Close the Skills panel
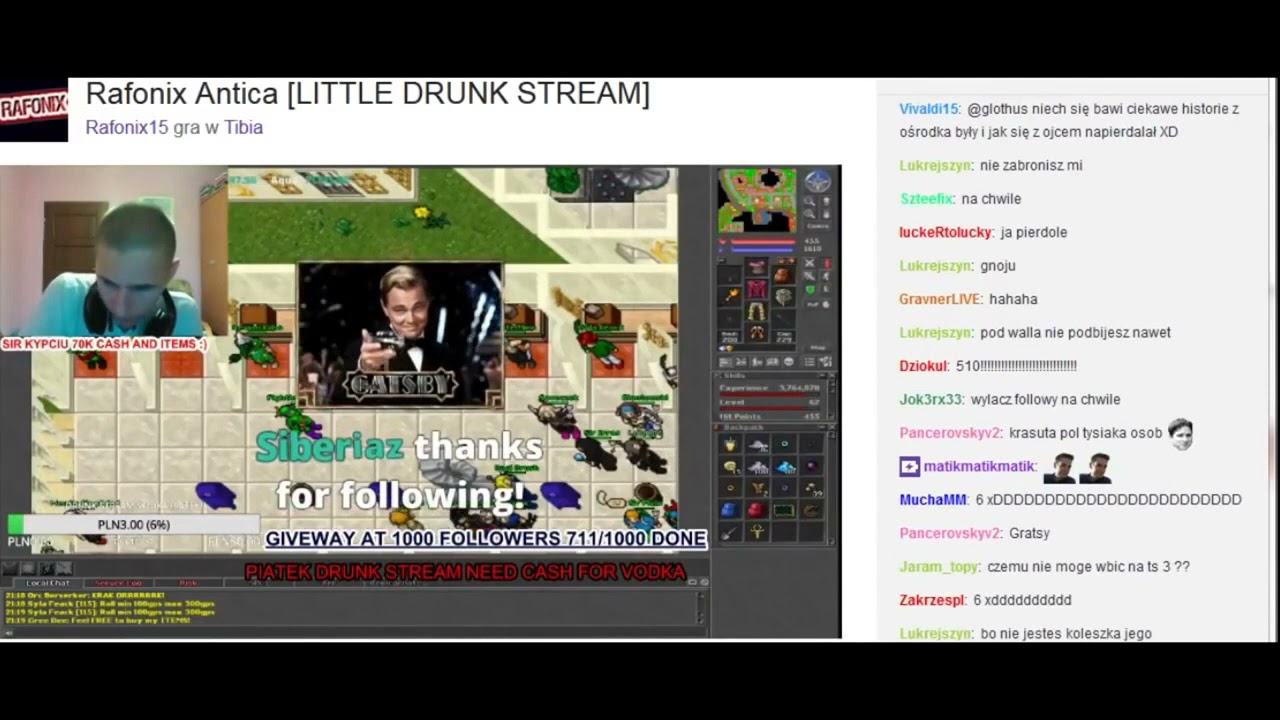Viewport: 1280px width, 720px height. click(832, 375)
